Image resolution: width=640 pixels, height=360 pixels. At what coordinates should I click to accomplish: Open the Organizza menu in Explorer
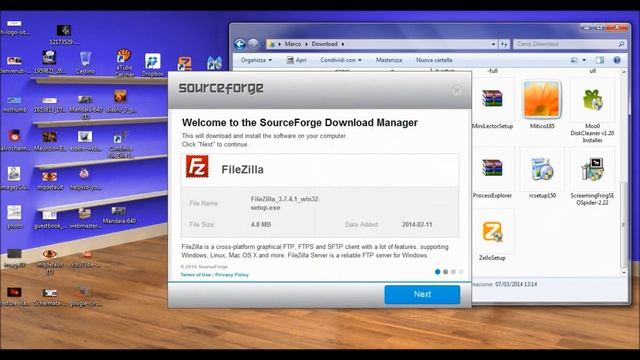(256, 60)
